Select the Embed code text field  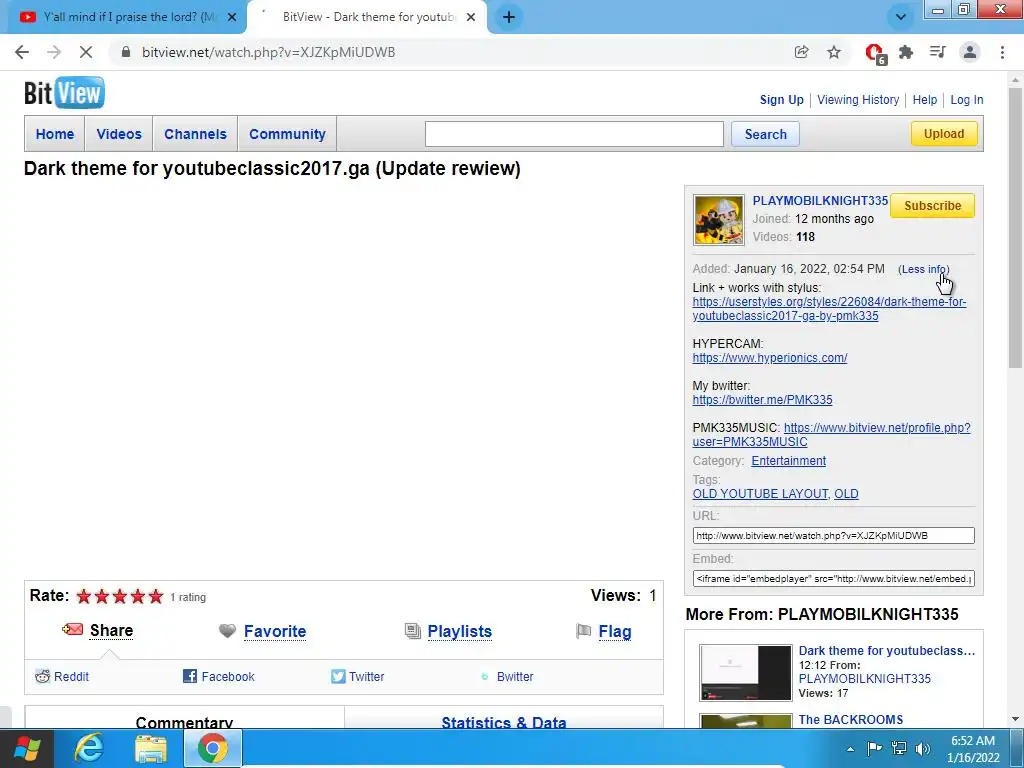[833, 579]
